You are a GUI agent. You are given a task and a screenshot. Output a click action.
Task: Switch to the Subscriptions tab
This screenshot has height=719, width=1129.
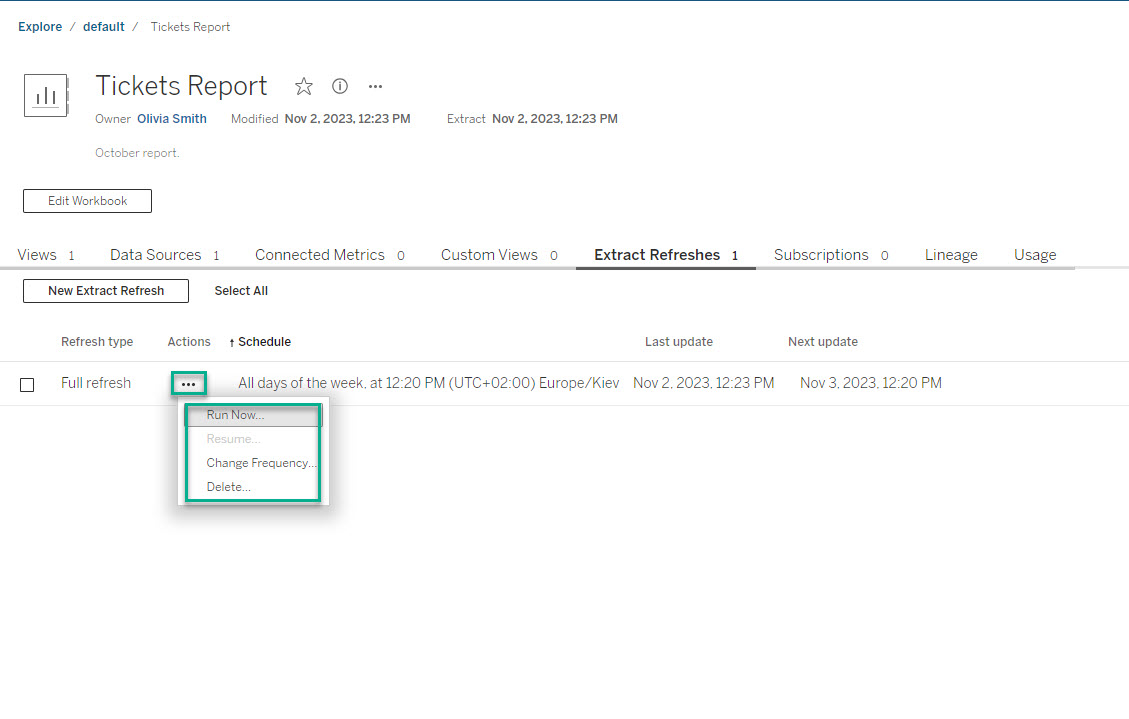point(821,255)
